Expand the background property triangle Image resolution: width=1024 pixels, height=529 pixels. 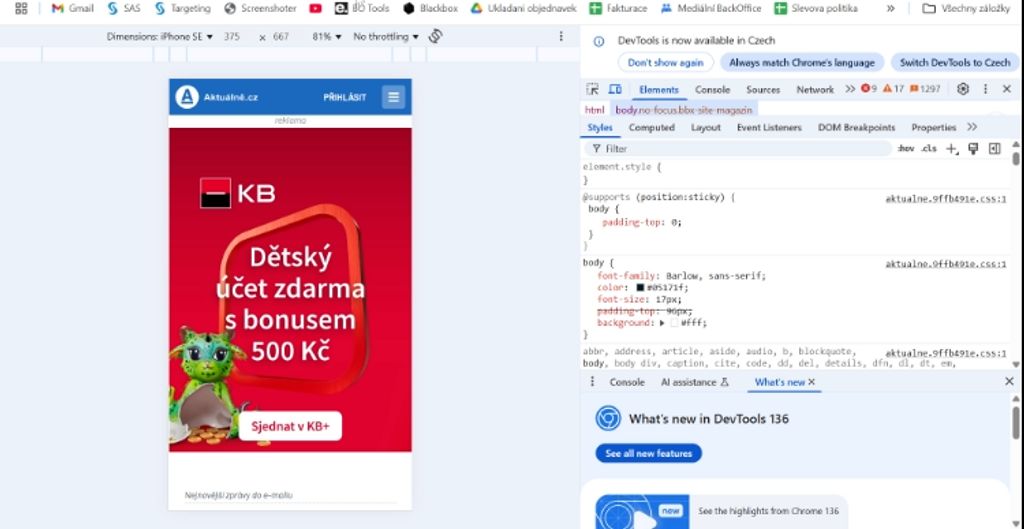(x=662, y=323)
